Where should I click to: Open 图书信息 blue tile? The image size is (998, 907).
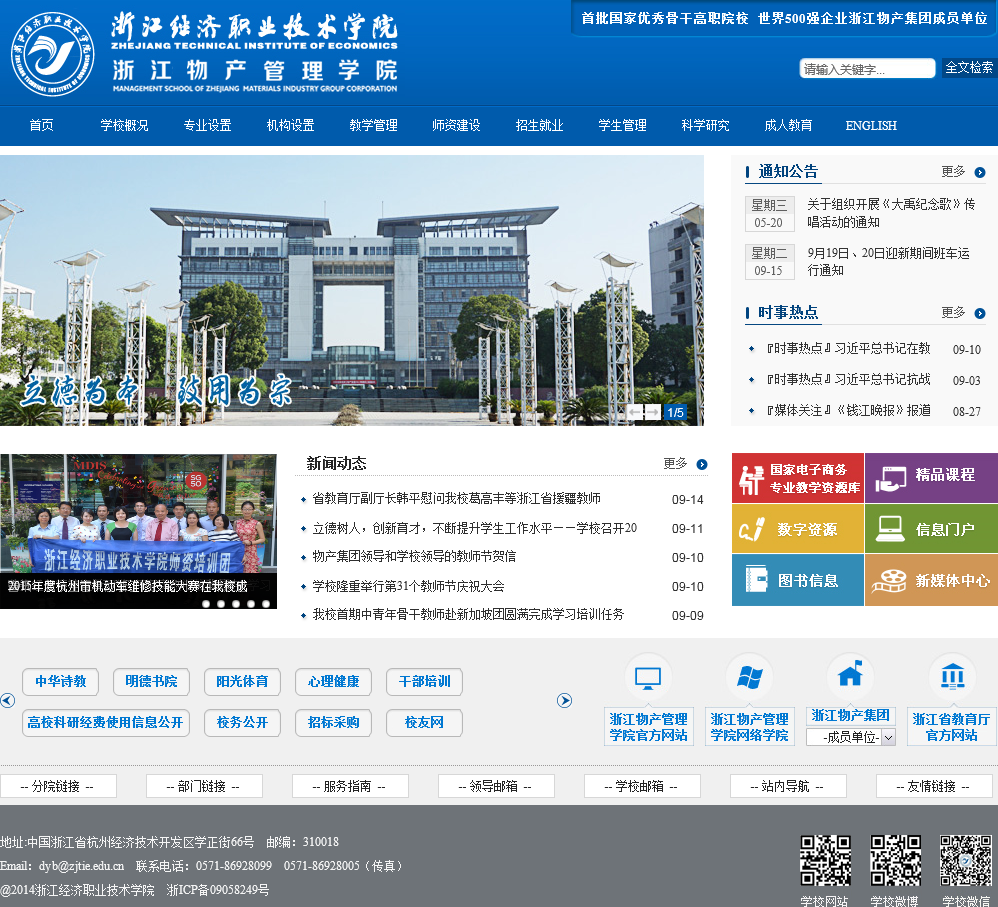coord(798,580)
